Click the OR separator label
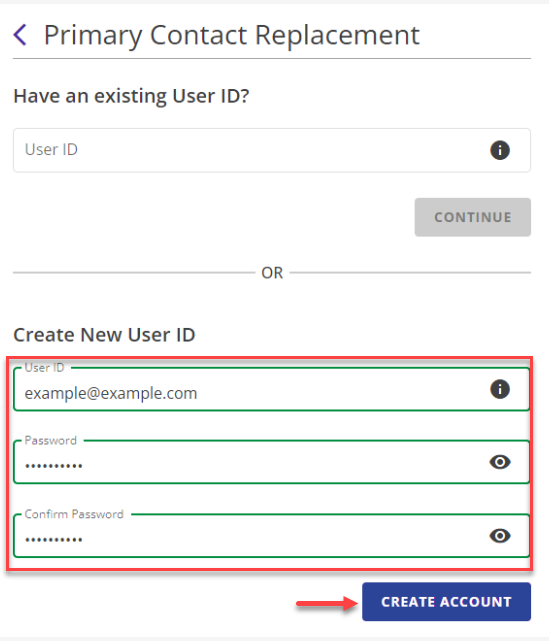549x641 pixels. 272,273
